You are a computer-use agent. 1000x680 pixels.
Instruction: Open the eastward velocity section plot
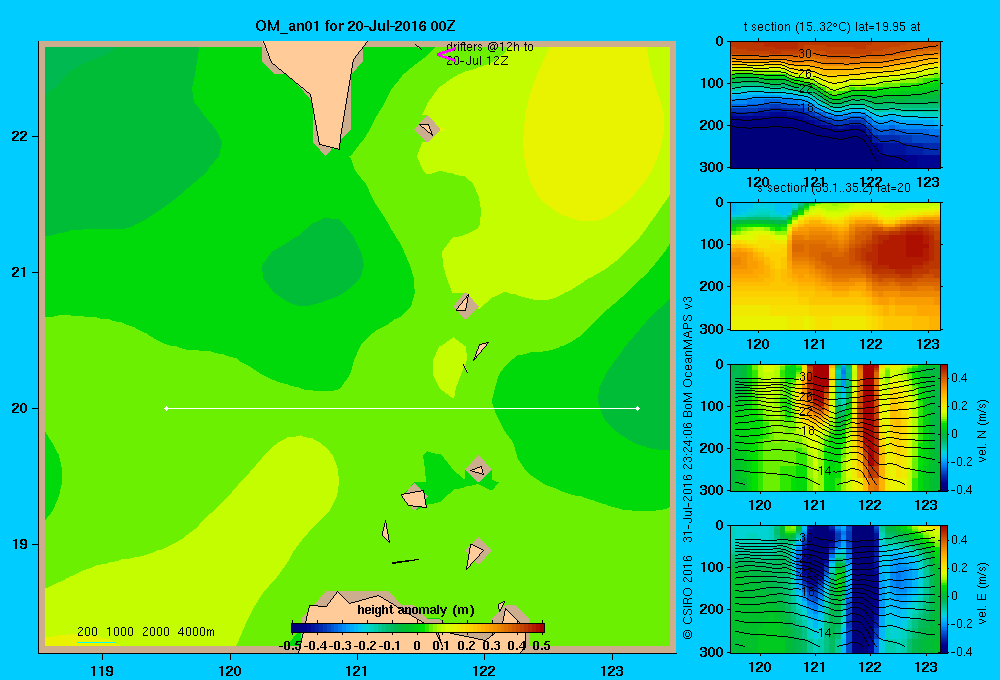click(835, 589)
